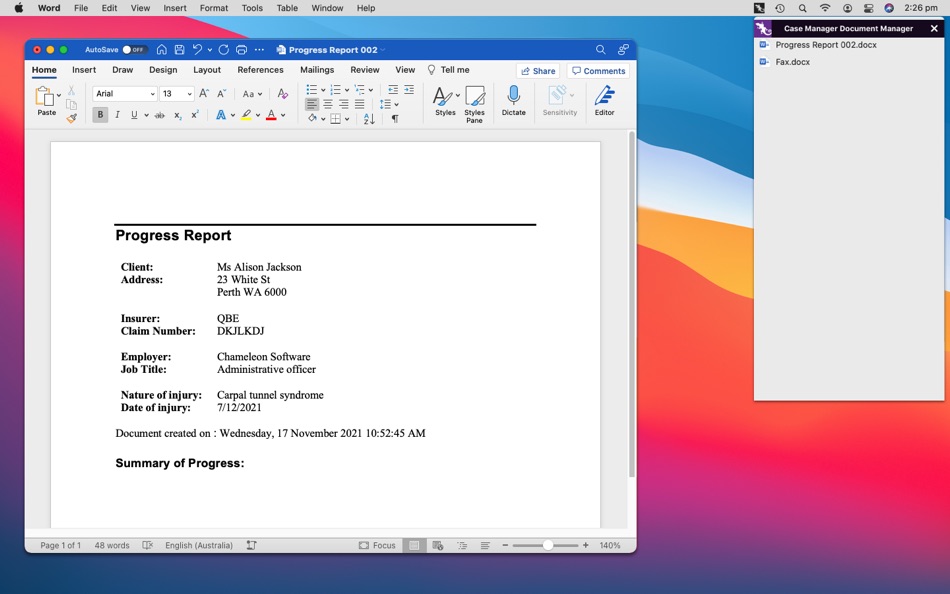Expand borders dropdown arrow
The height and width of the screenshot is (594, 950).
(x=347, y=119)
